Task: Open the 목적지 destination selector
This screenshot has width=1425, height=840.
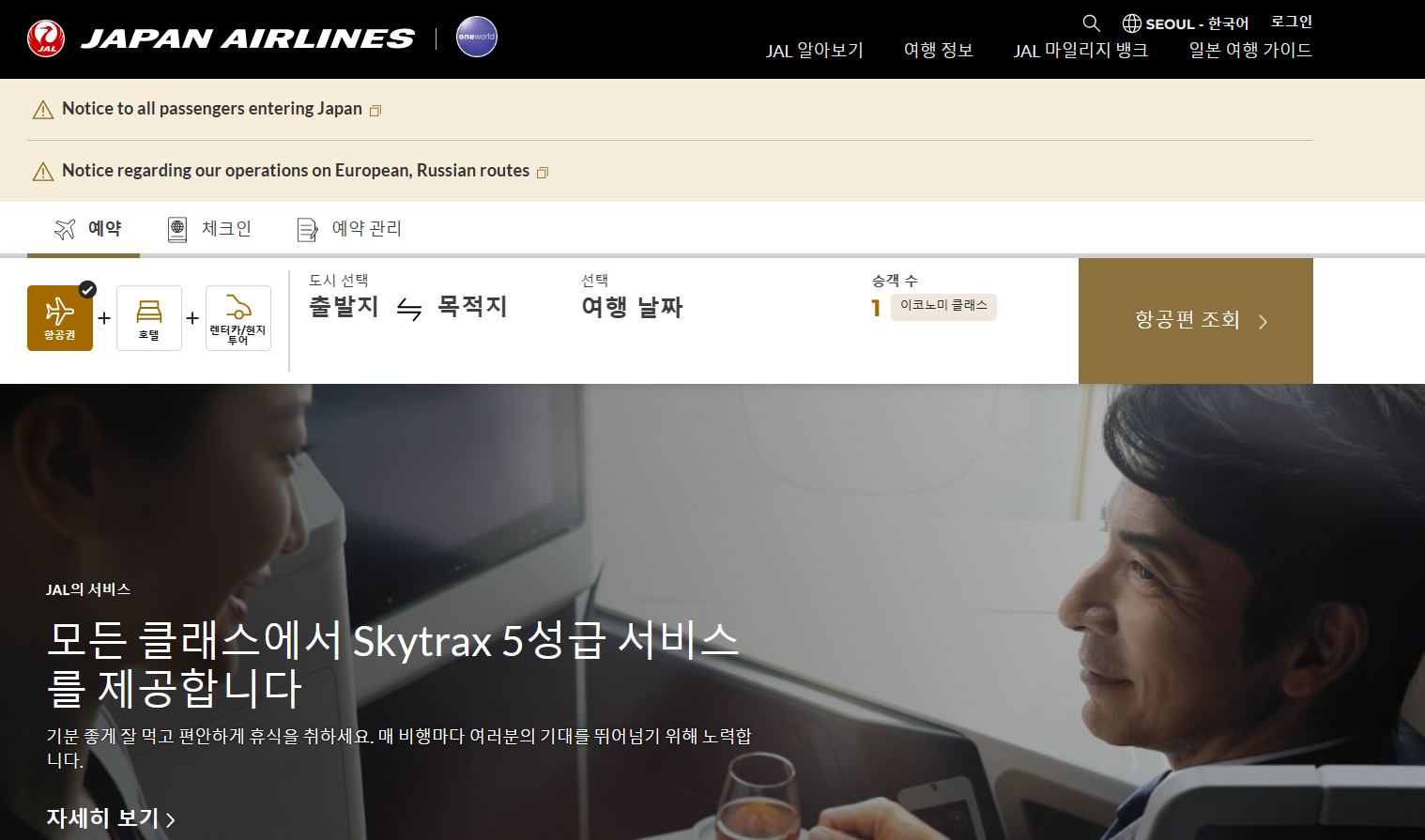Action: pos(472,307)
